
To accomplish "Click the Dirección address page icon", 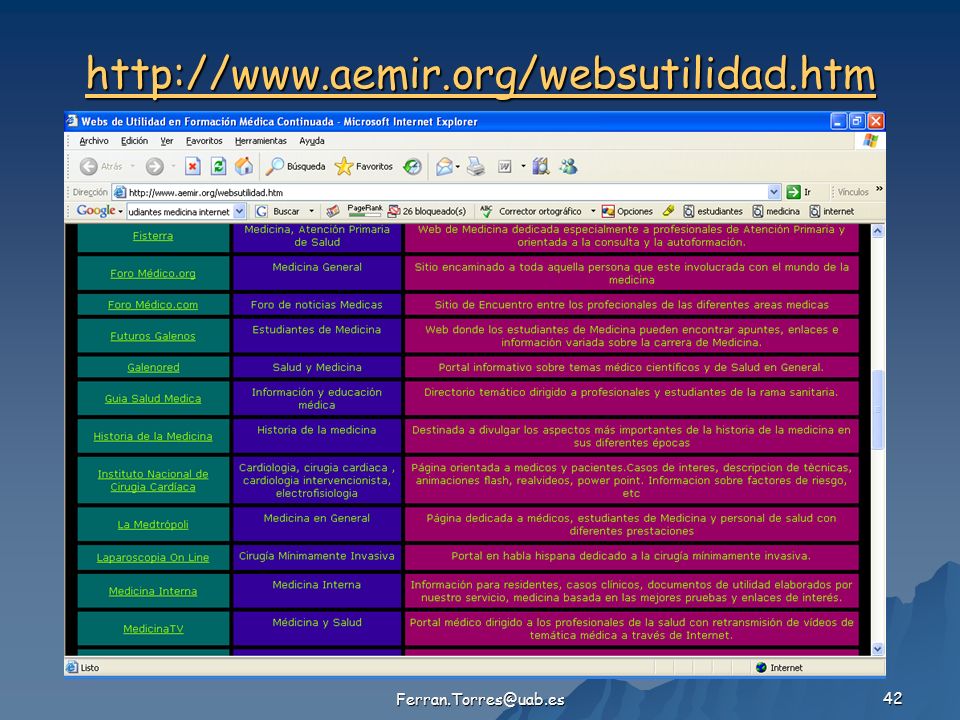I will pyautogui.click(x=120, y=192).
